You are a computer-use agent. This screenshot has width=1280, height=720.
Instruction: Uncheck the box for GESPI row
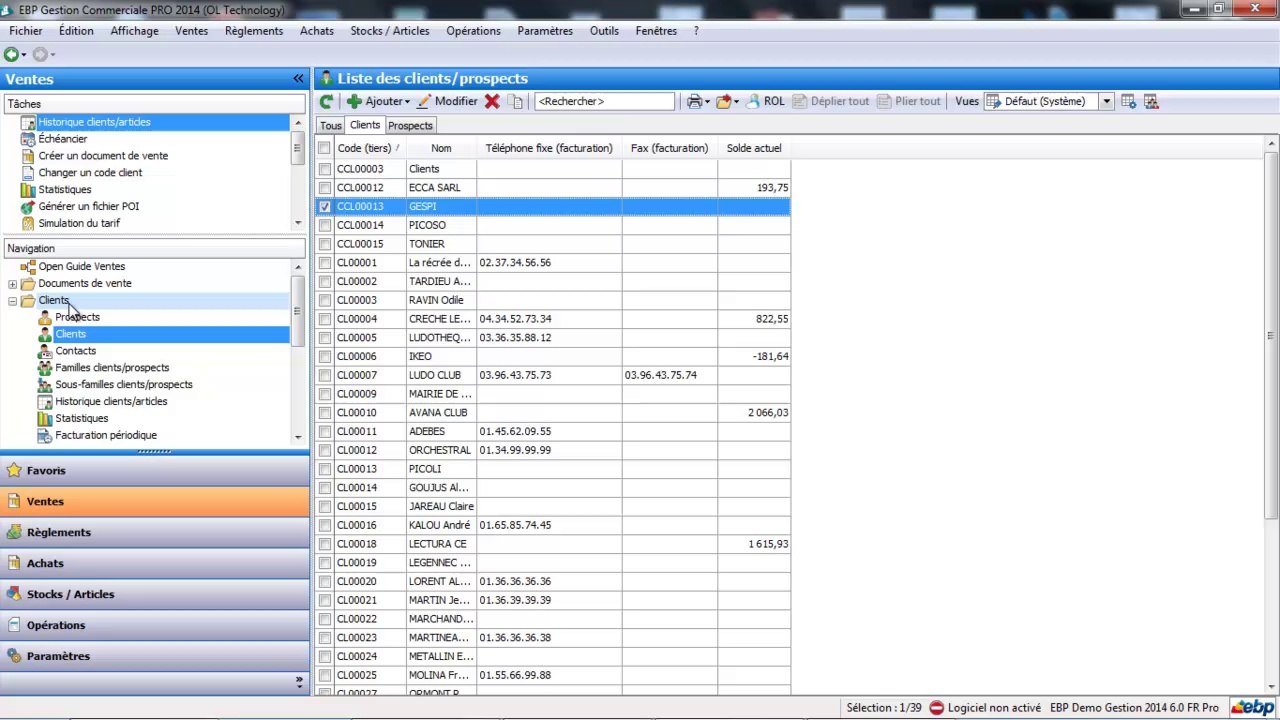(324, 207)
